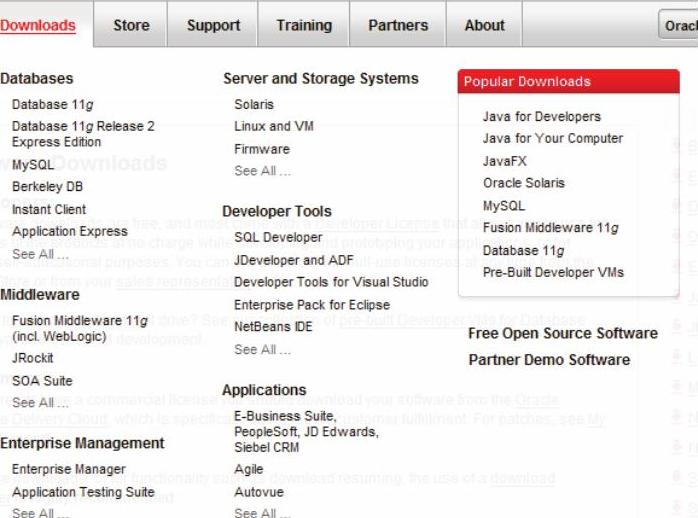Open NetBeans IDE link
The width and height of the screenshot is (698, 518).
coord(273,327)
